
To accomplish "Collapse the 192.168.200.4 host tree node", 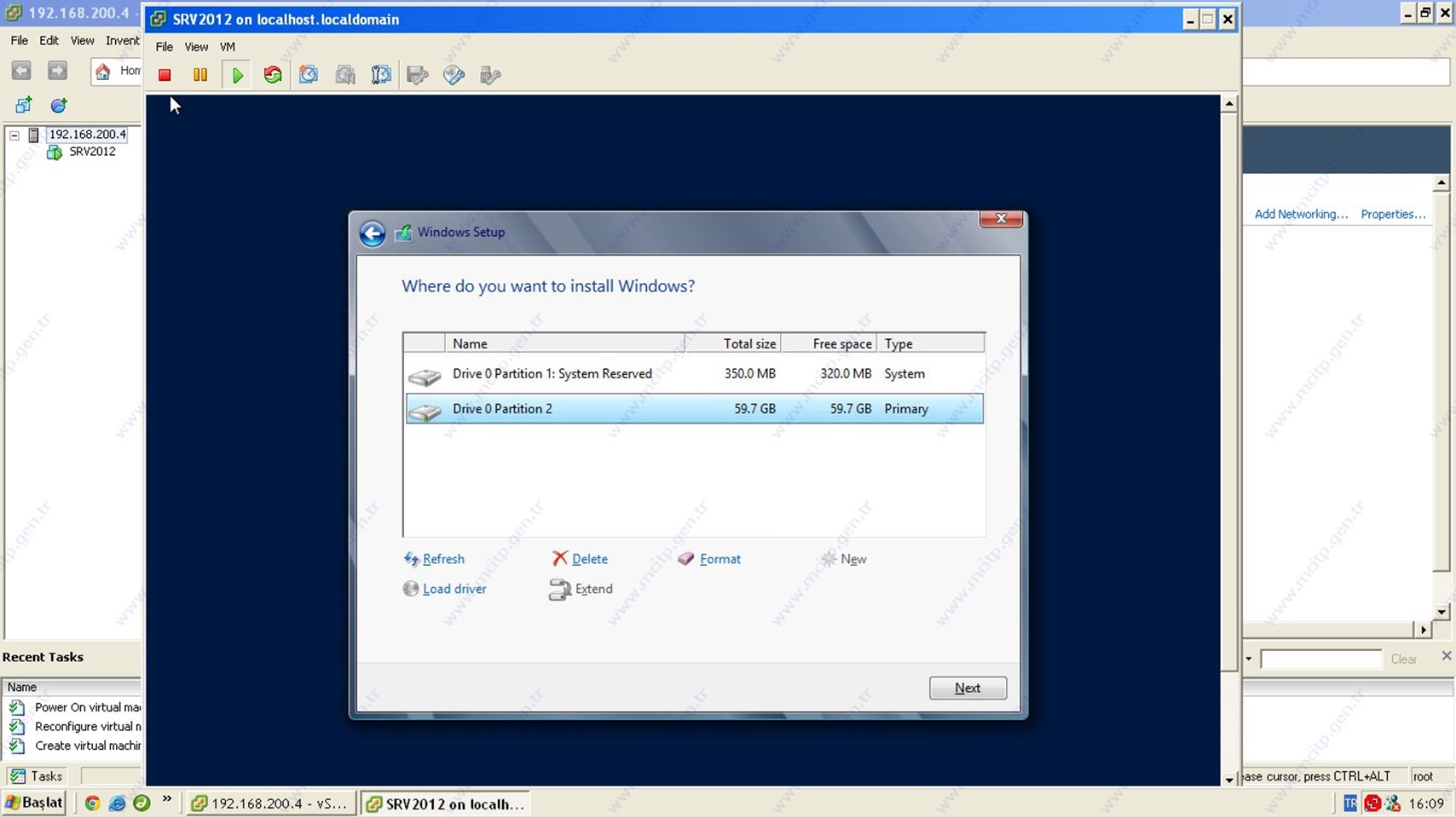I will coord(14,135).
